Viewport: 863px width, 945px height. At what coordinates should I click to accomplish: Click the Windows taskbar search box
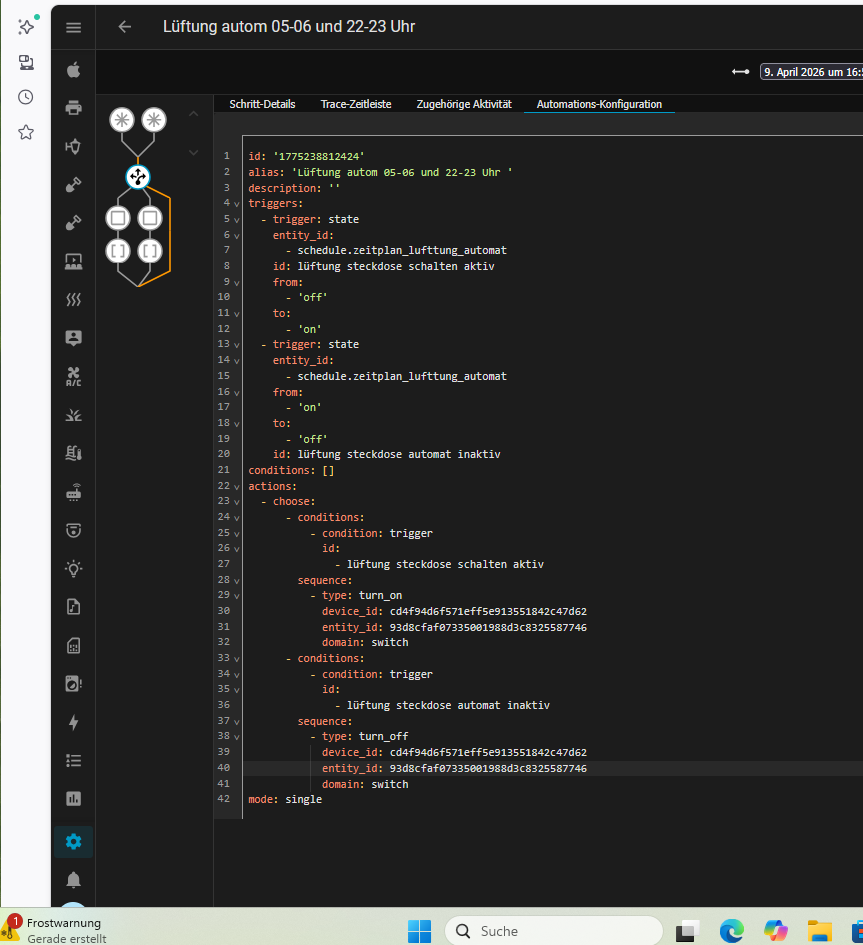553,930
